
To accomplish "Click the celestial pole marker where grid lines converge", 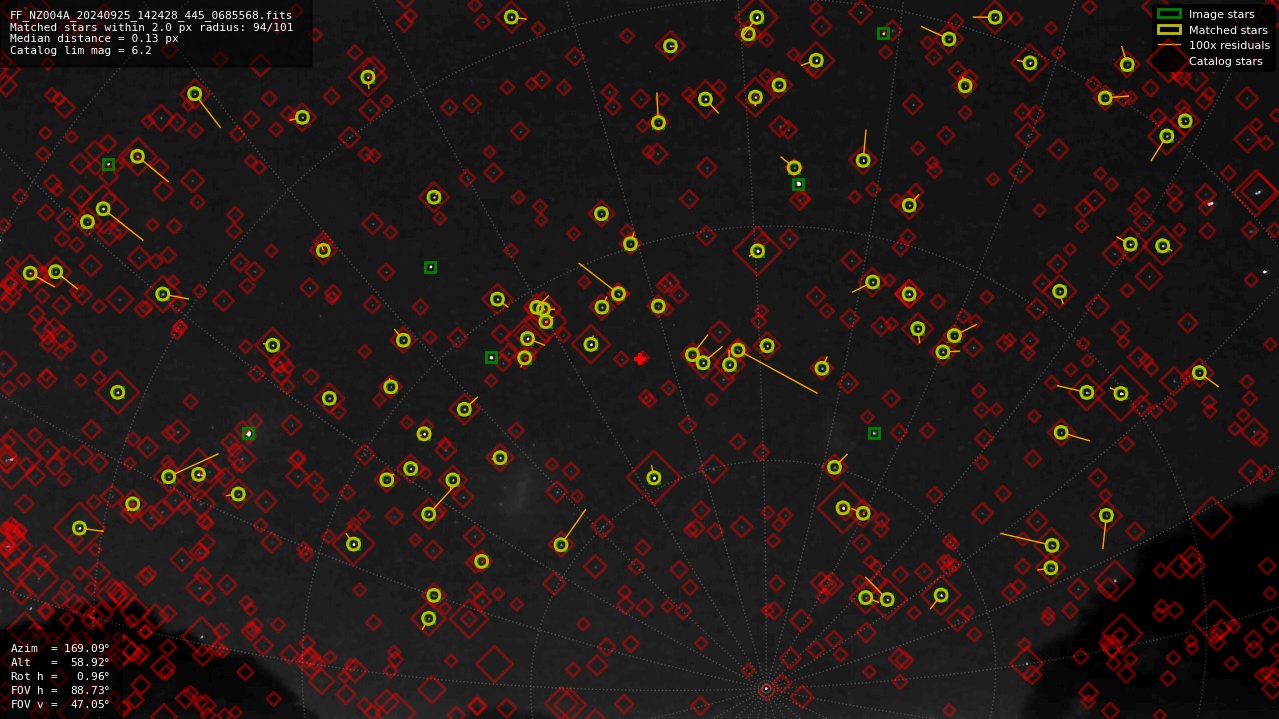I will [766, 688].
